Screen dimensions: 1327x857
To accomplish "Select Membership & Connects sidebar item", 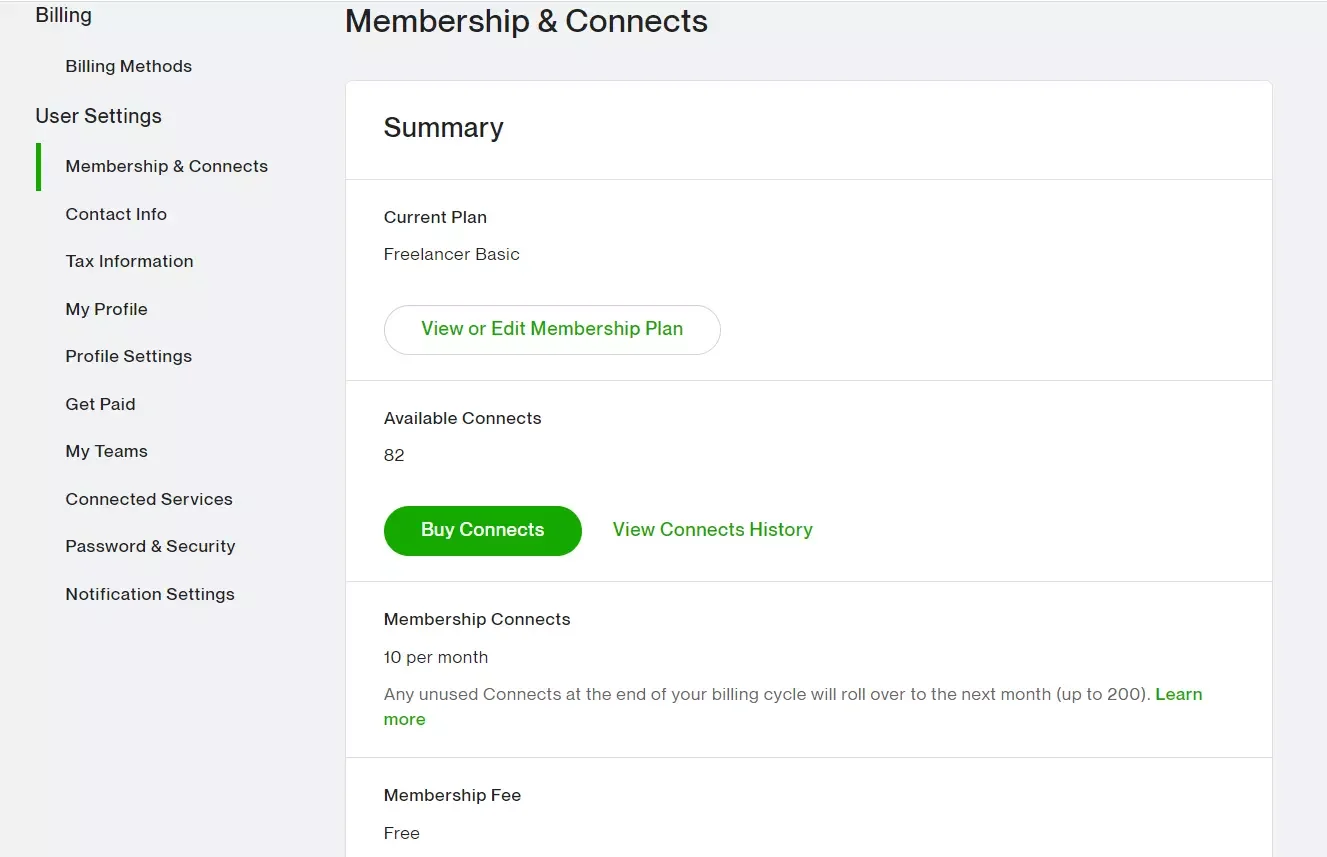I will 166,166.
